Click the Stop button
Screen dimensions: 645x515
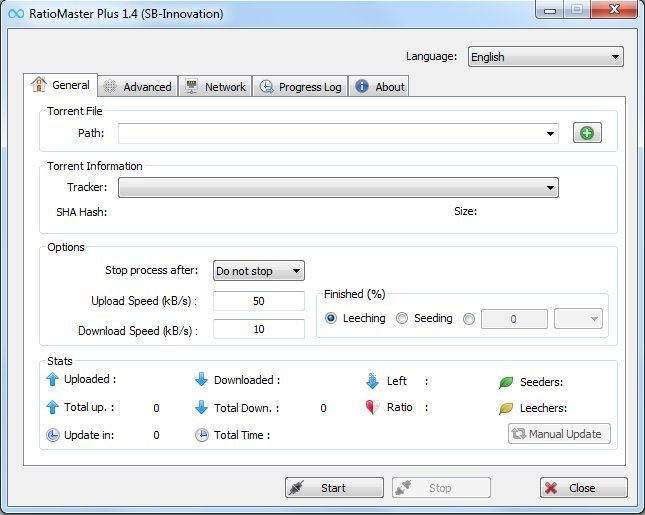pos(441,488)
